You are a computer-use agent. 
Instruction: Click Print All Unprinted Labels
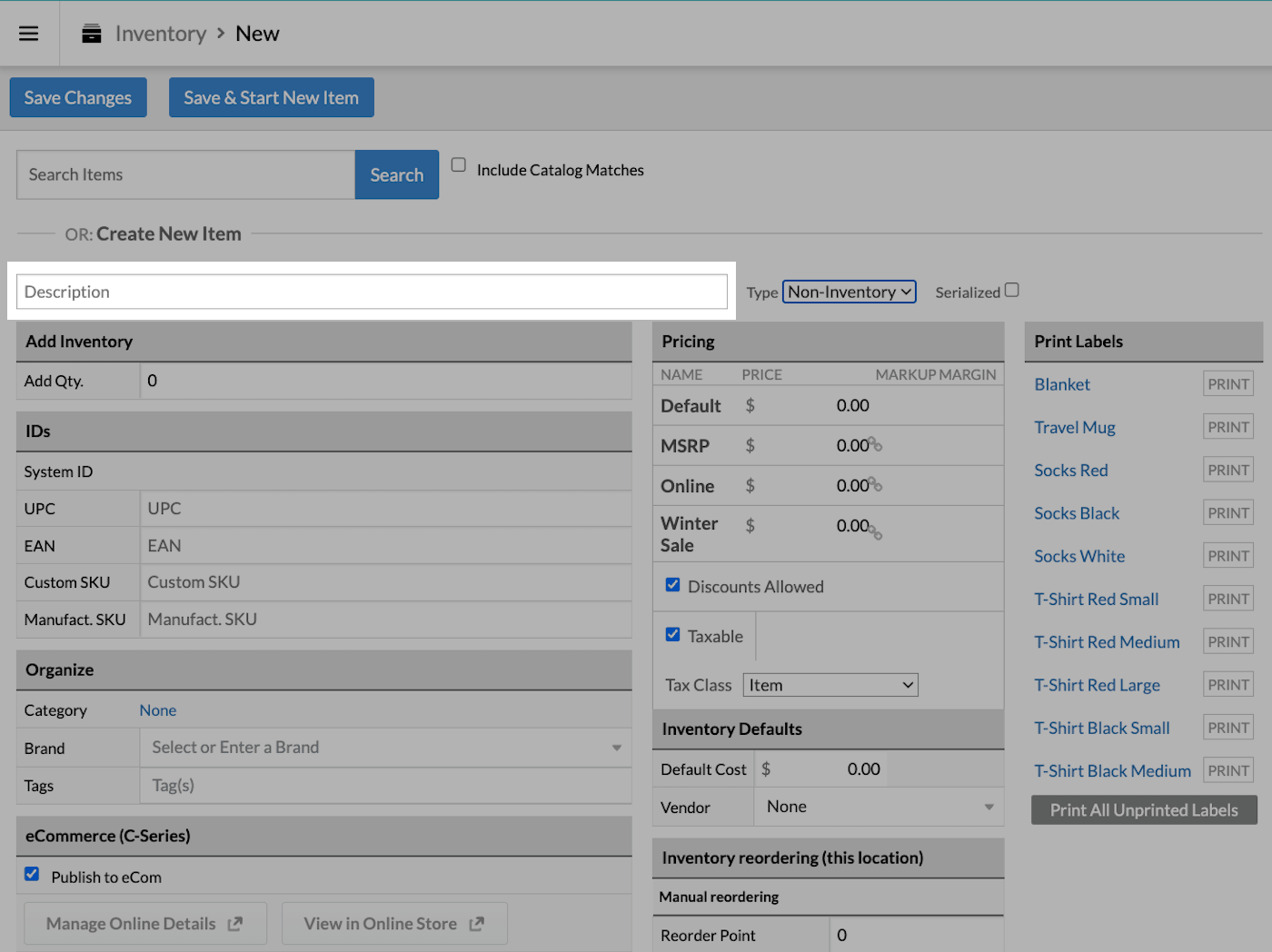(1144, 810)
